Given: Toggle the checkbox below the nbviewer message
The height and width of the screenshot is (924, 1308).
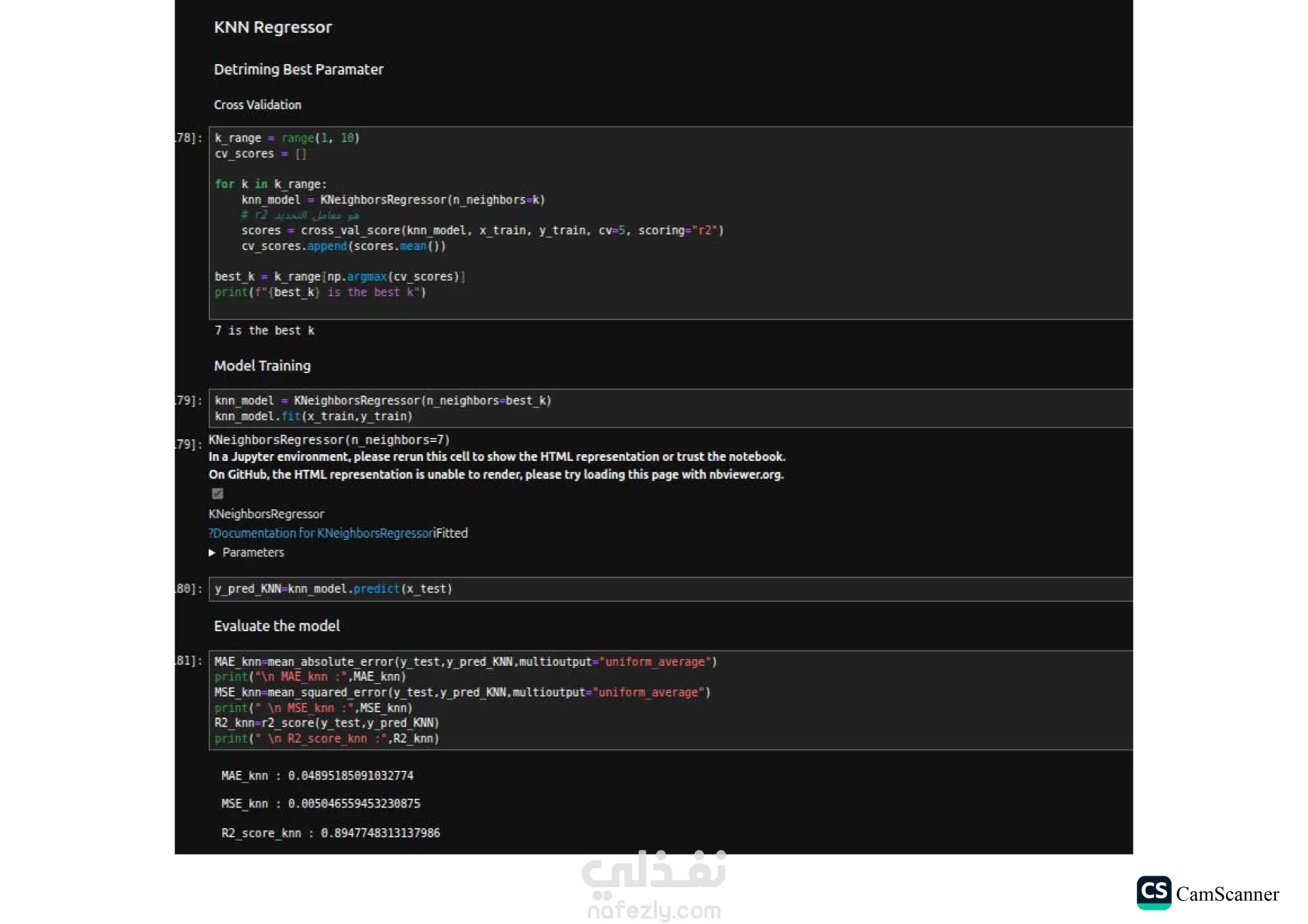Looking at the screenshot, I should tap(217, 494).
